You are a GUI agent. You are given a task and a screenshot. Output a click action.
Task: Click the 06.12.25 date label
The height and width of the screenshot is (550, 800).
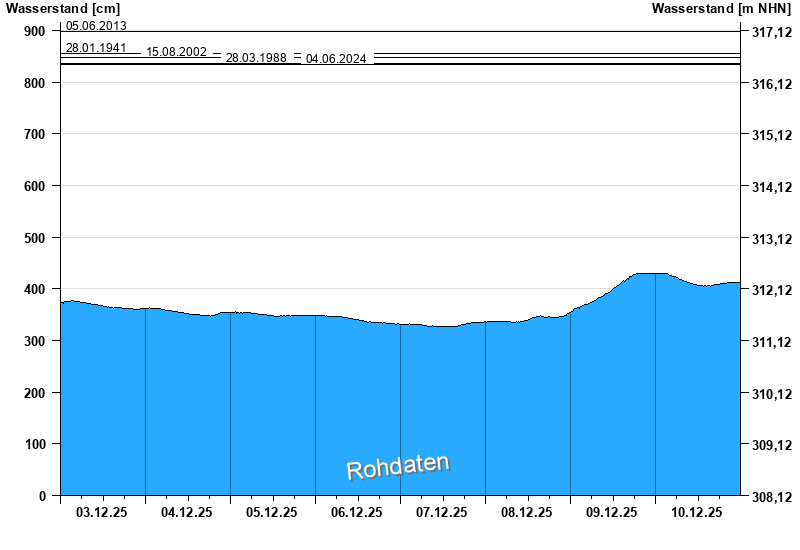[x=357, y=513]
